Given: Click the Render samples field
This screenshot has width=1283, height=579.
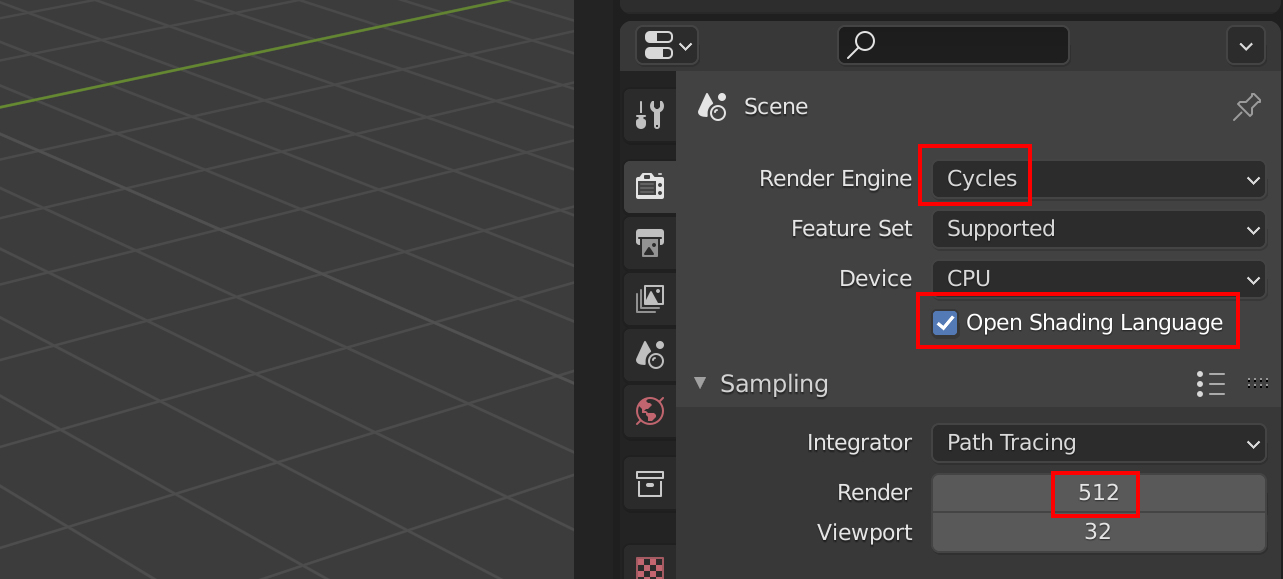Looking at the screenshot, I should click(x=1099, y=493).
